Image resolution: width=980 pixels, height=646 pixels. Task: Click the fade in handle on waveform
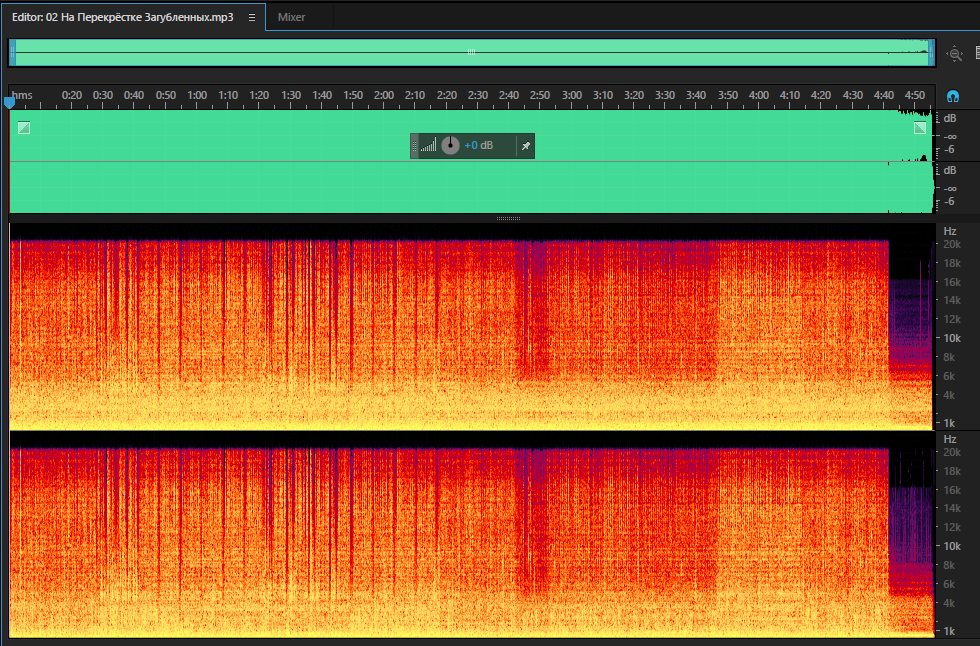point(24,128)
